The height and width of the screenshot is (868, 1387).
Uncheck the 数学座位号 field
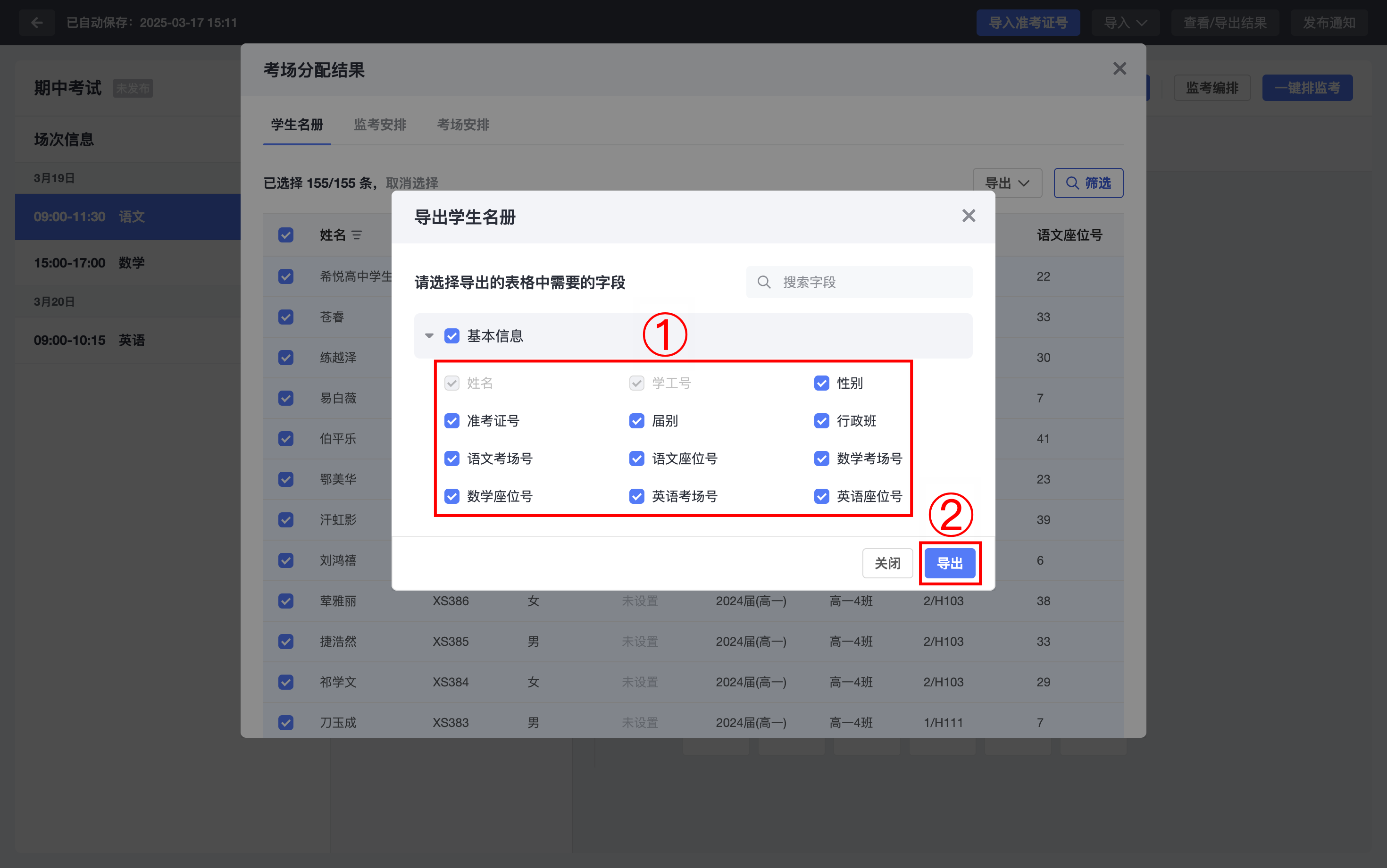point(452,496)
